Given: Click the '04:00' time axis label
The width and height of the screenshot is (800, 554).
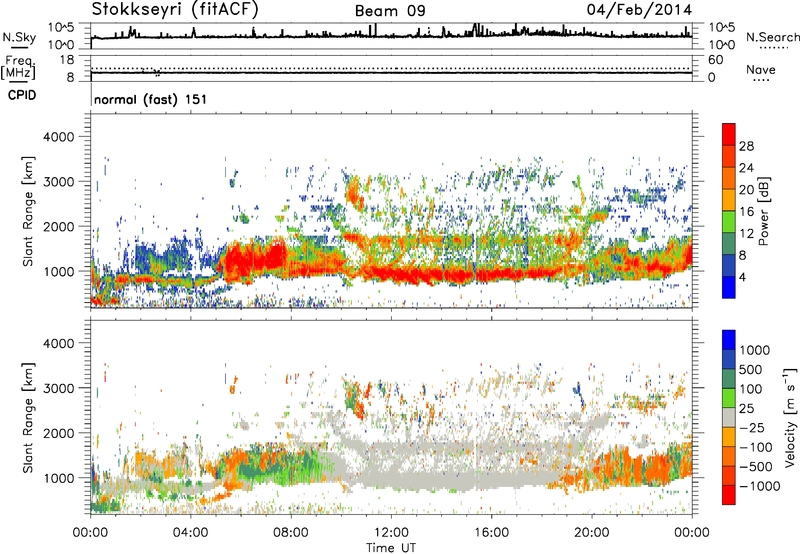Looking at the screenshot, I should [x=190, y=533].
